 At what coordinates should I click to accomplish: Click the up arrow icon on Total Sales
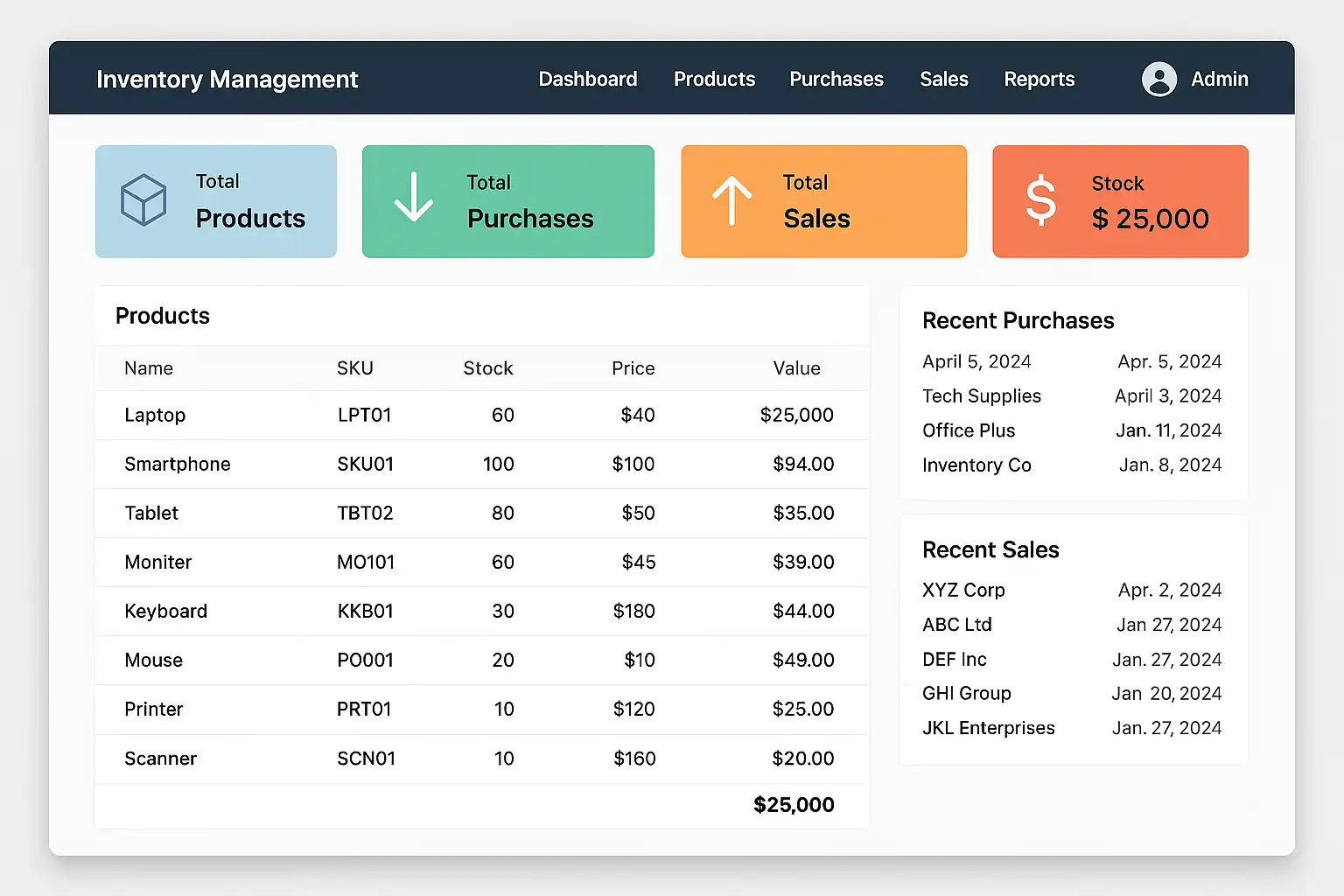(731, 200)
